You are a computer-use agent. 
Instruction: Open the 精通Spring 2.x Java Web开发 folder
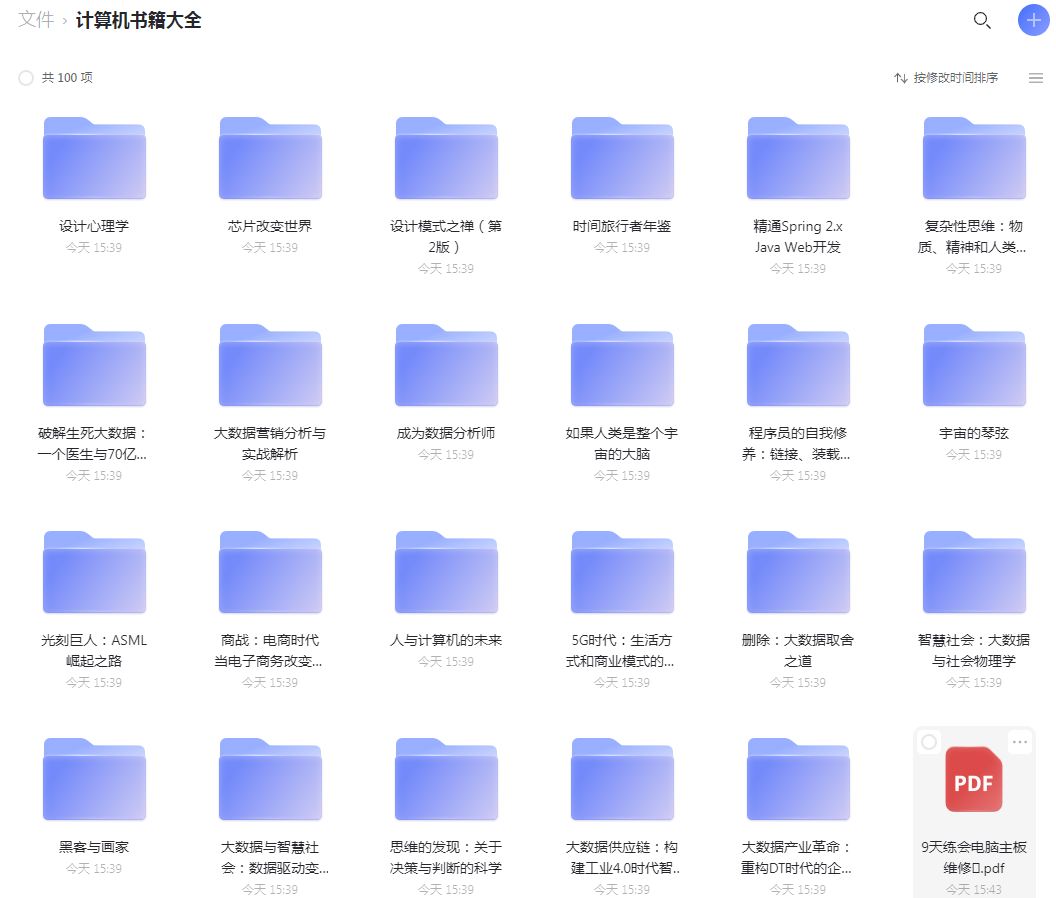click(798, 159)
